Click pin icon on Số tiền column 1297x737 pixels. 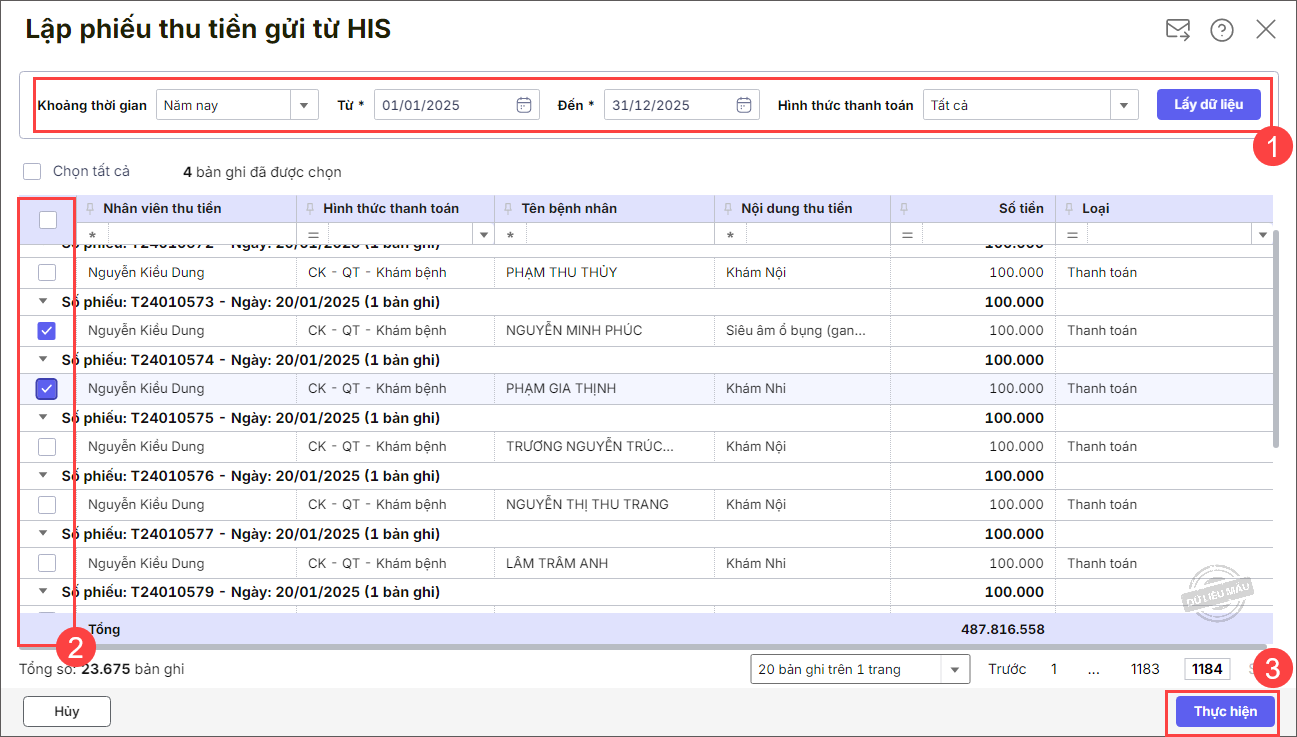click(x=903, y=209)
